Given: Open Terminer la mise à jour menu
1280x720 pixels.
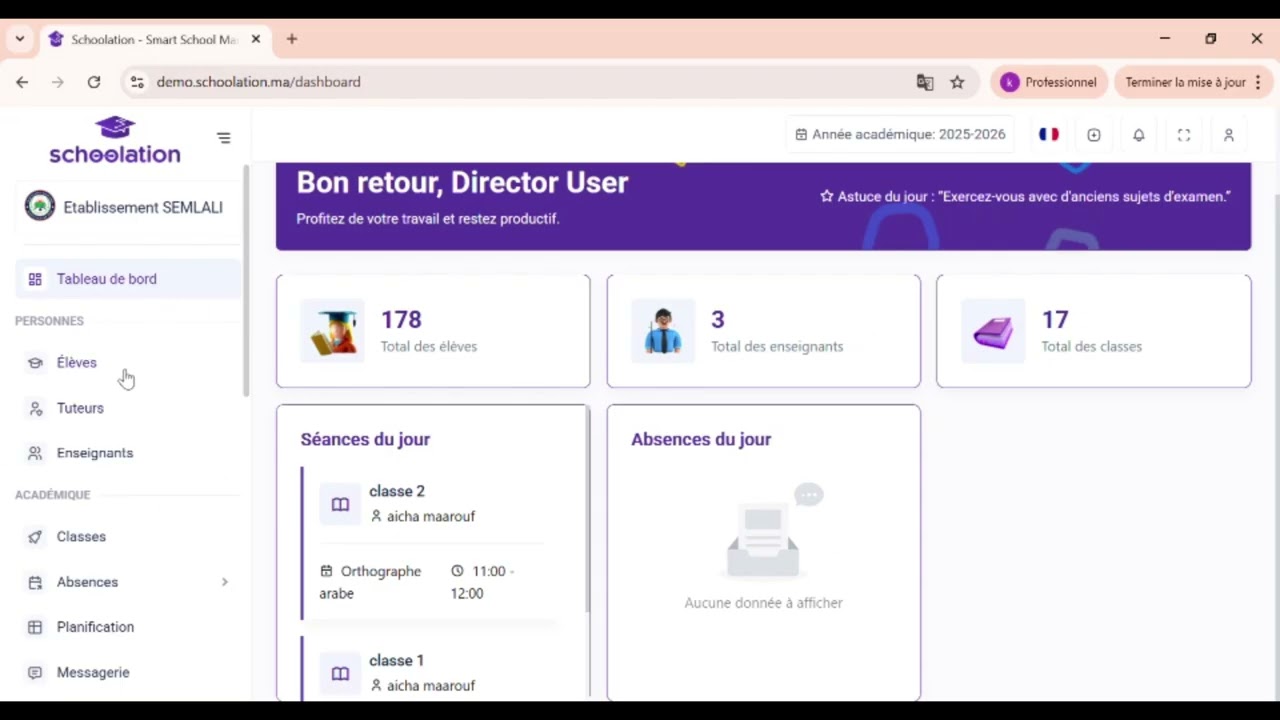Looking at the screenshot, I should [1194, 82].
